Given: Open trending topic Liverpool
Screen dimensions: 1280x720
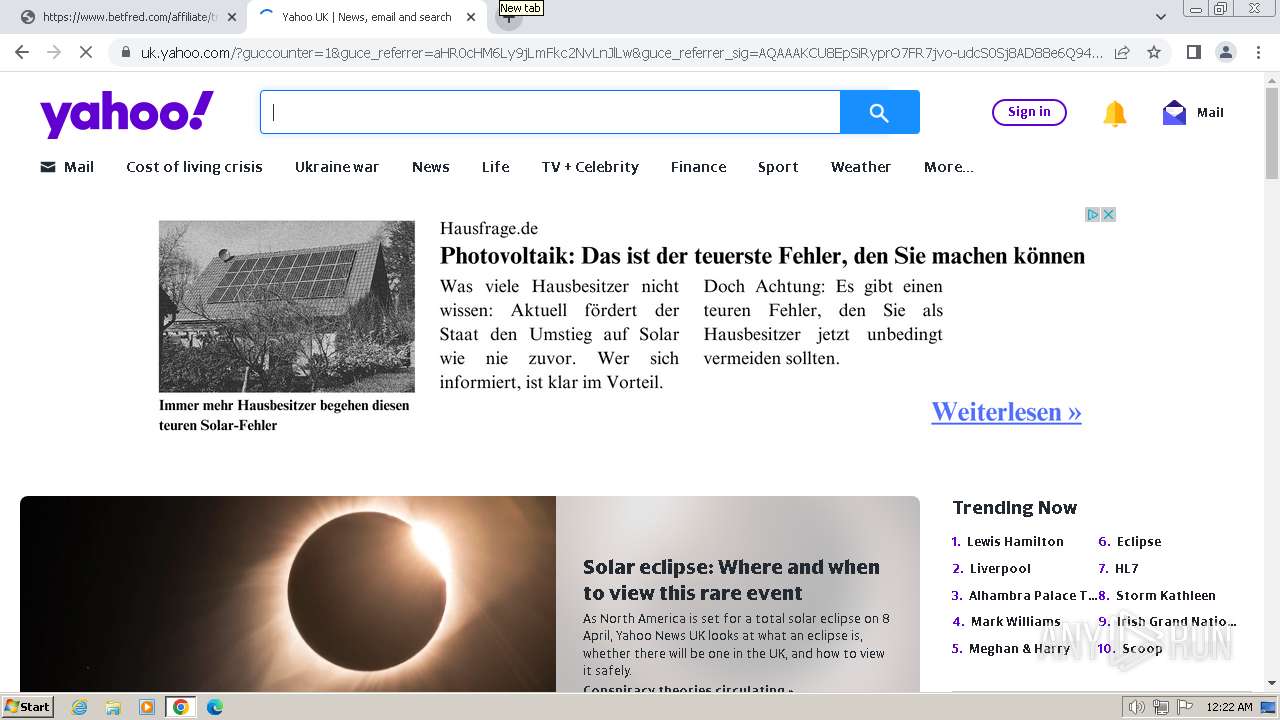Looking at the screenshot, I should 1000,568.
